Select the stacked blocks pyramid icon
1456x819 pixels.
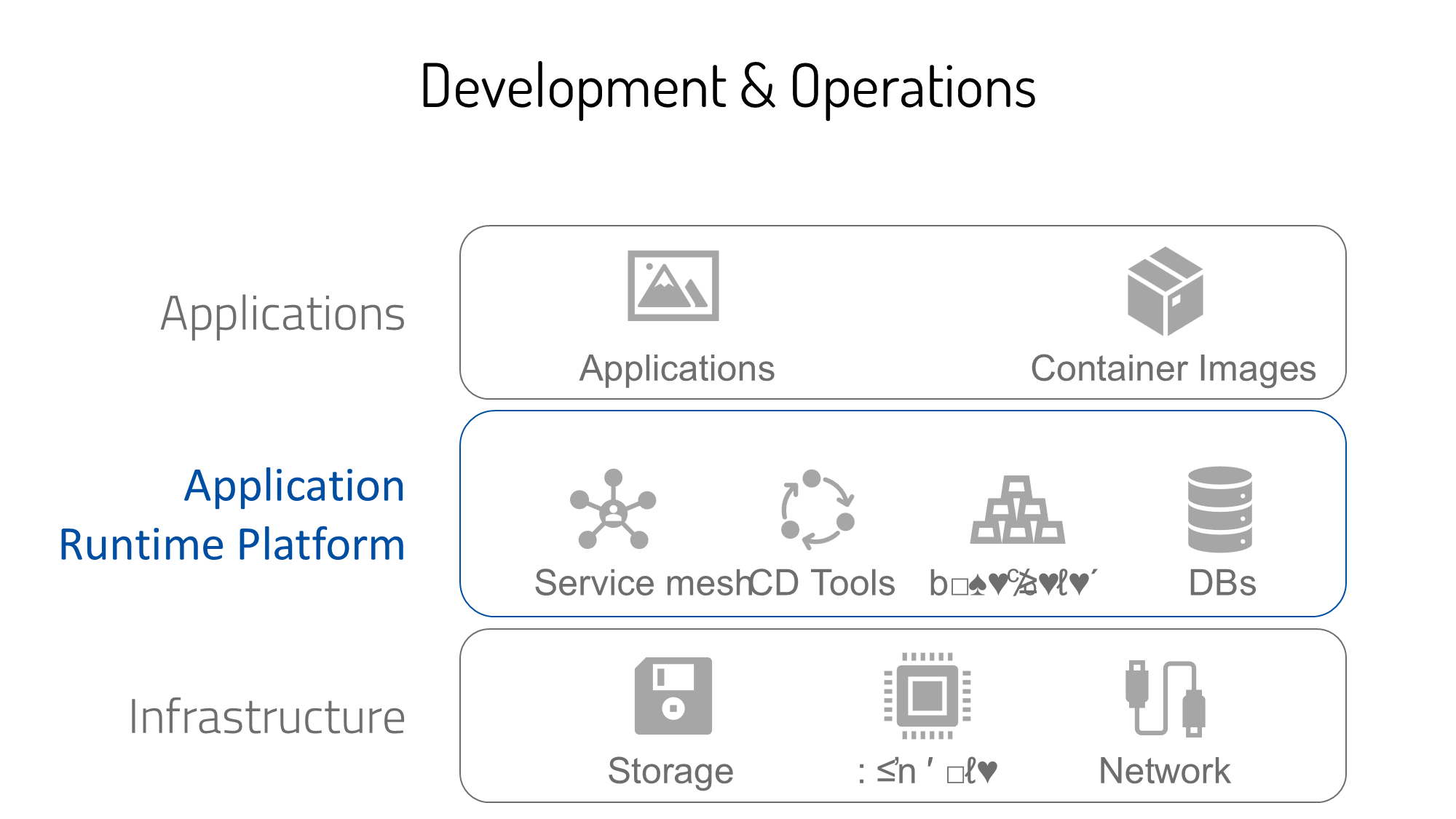click(1017, 511)
